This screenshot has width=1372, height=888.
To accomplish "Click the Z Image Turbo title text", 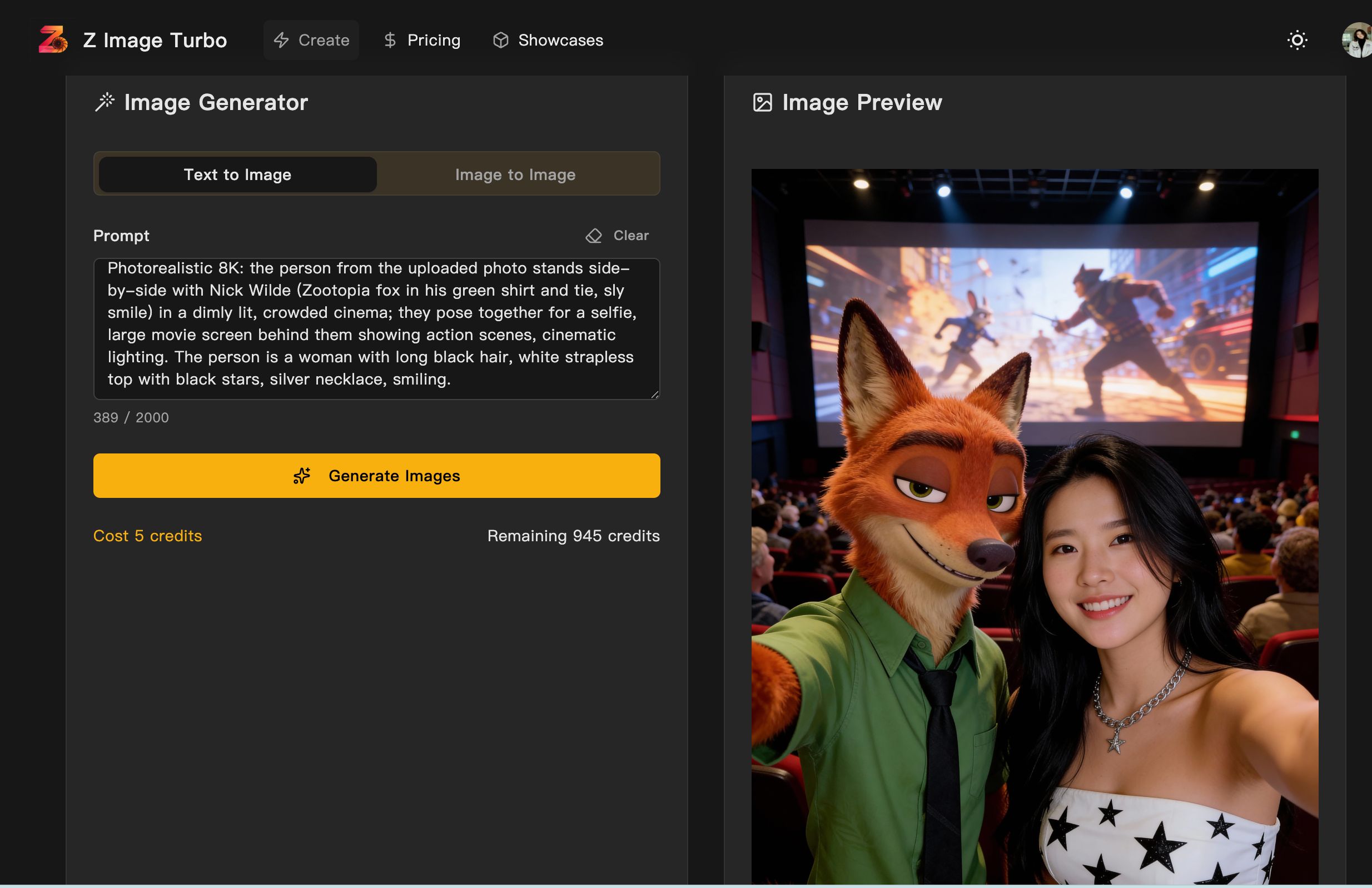I will 155,41.
